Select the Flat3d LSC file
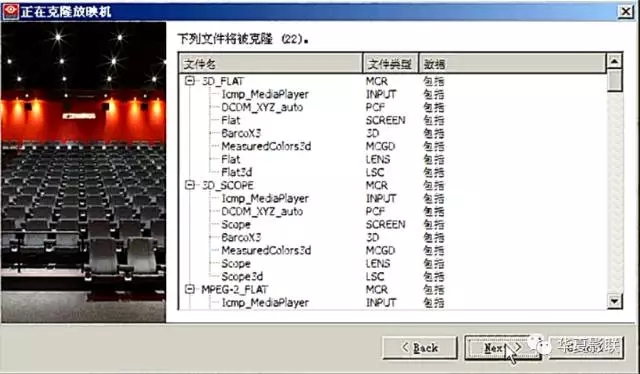 point(236,172)
